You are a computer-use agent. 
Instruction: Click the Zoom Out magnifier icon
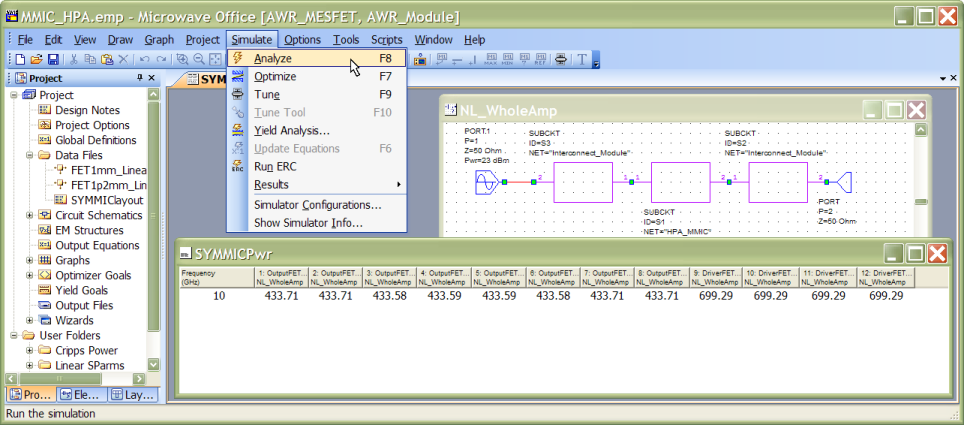pyautogui.click(x=200, y=60)
